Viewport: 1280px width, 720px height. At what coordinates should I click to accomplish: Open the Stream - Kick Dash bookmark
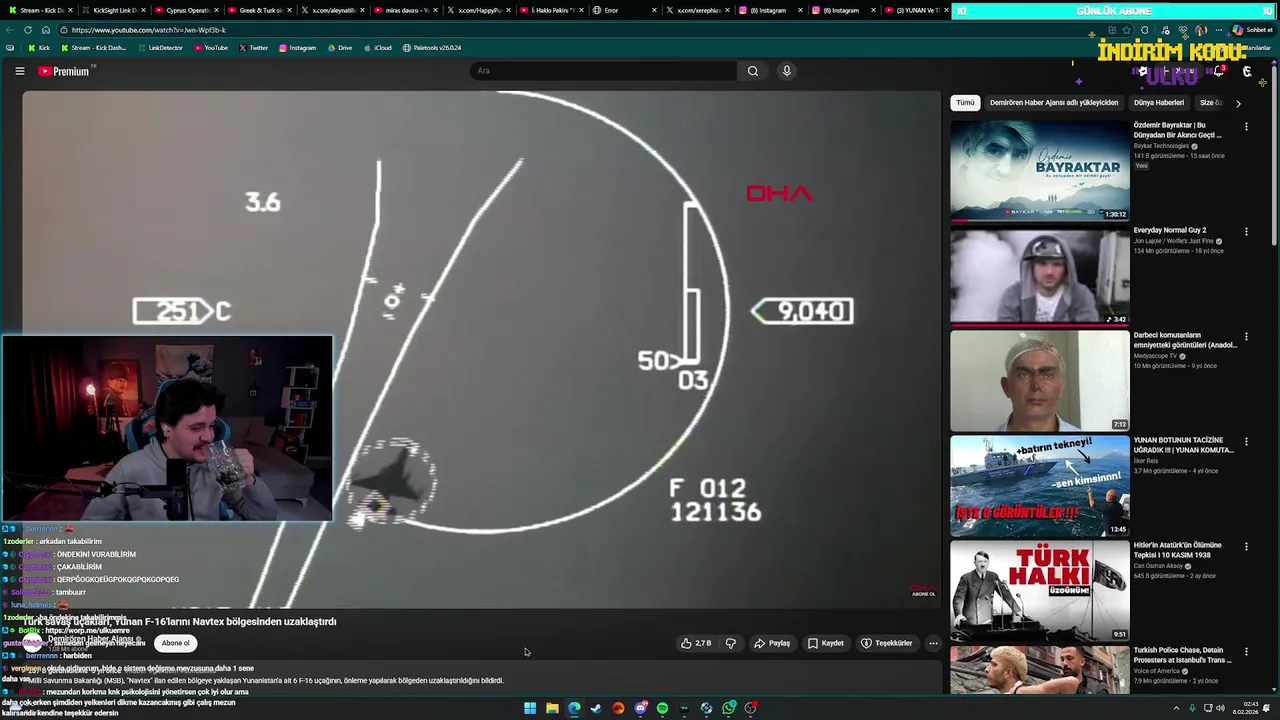94,48
